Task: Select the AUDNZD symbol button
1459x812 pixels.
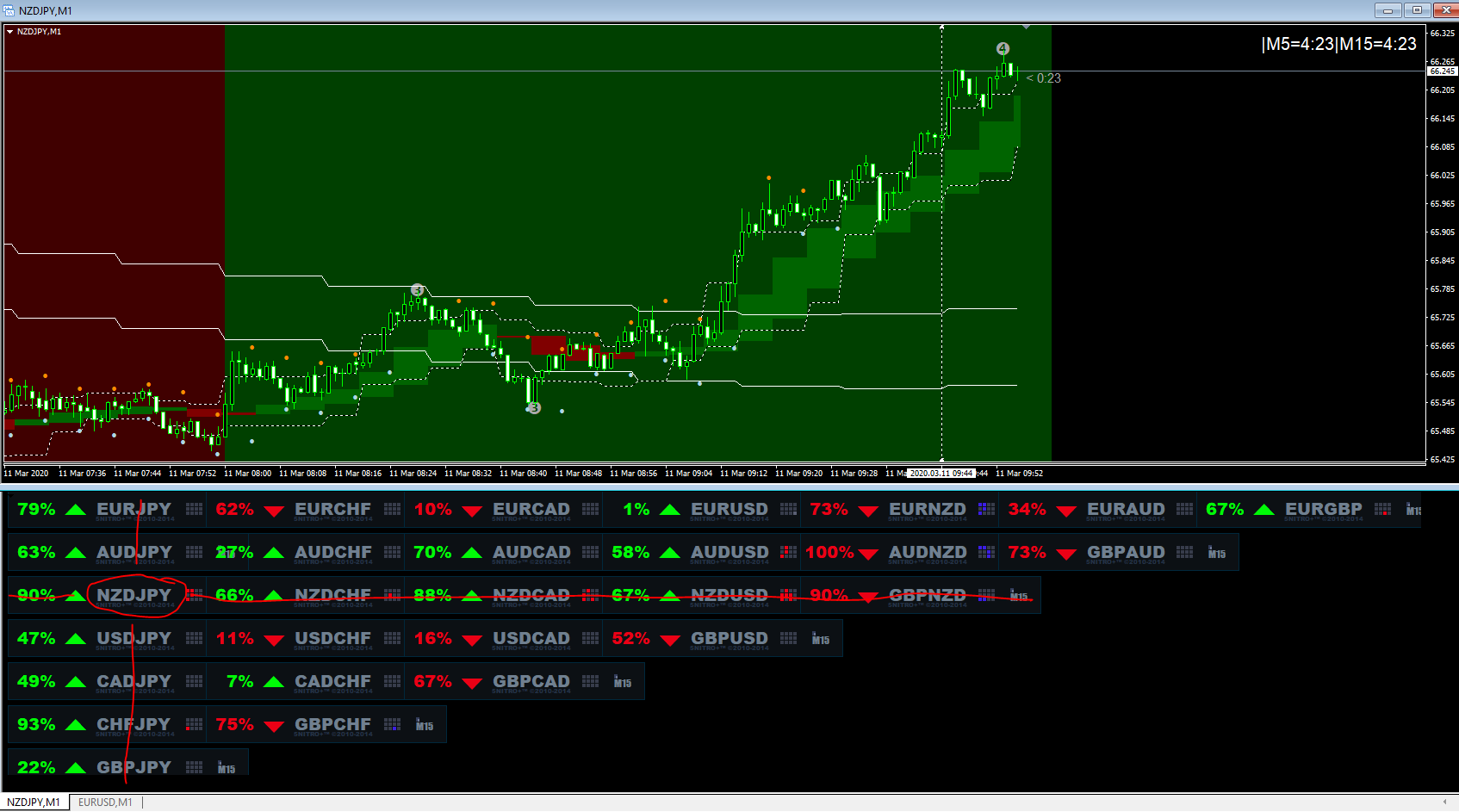Action: click(928, 552)
